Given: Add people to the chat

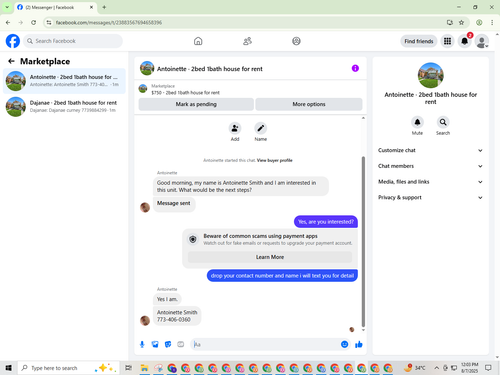Looking at the screenshot, I should click(x=235, y=128).
